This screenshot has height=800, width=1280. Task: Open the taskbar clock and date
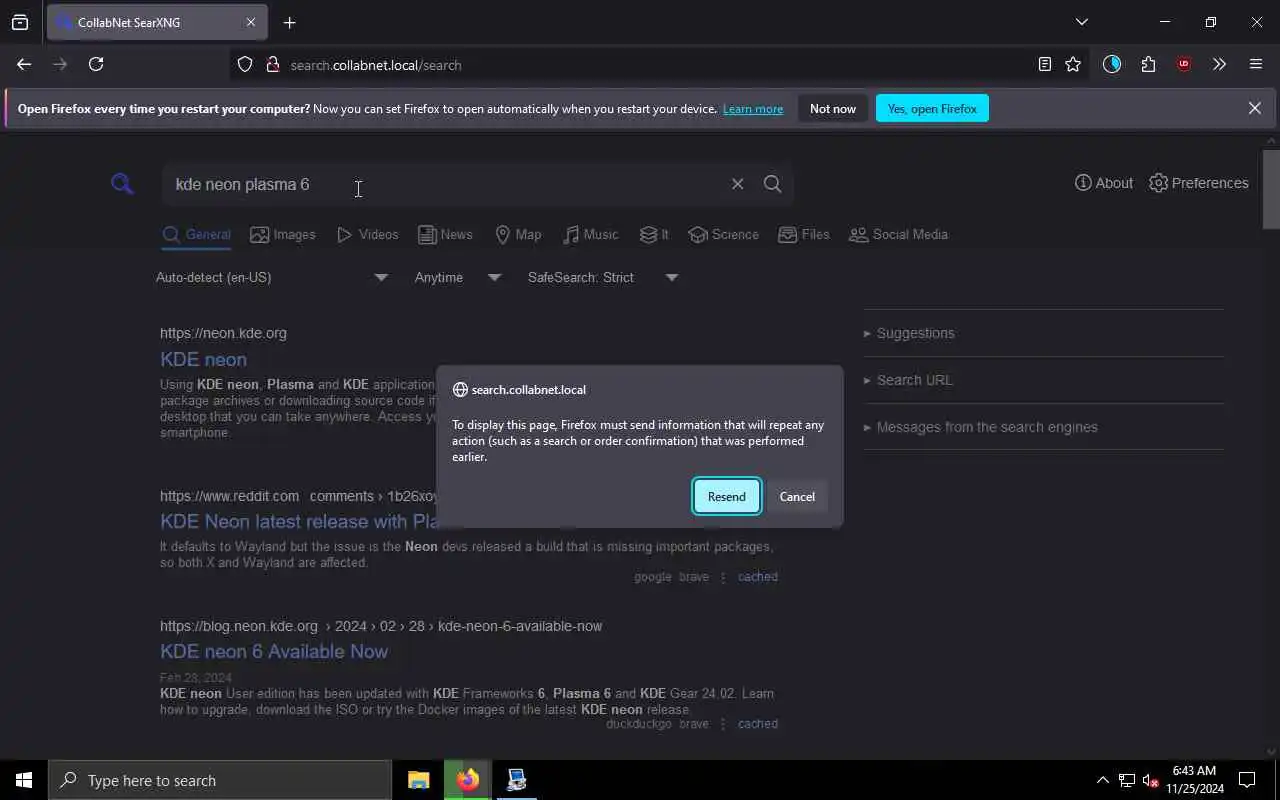pos(1194,780)
